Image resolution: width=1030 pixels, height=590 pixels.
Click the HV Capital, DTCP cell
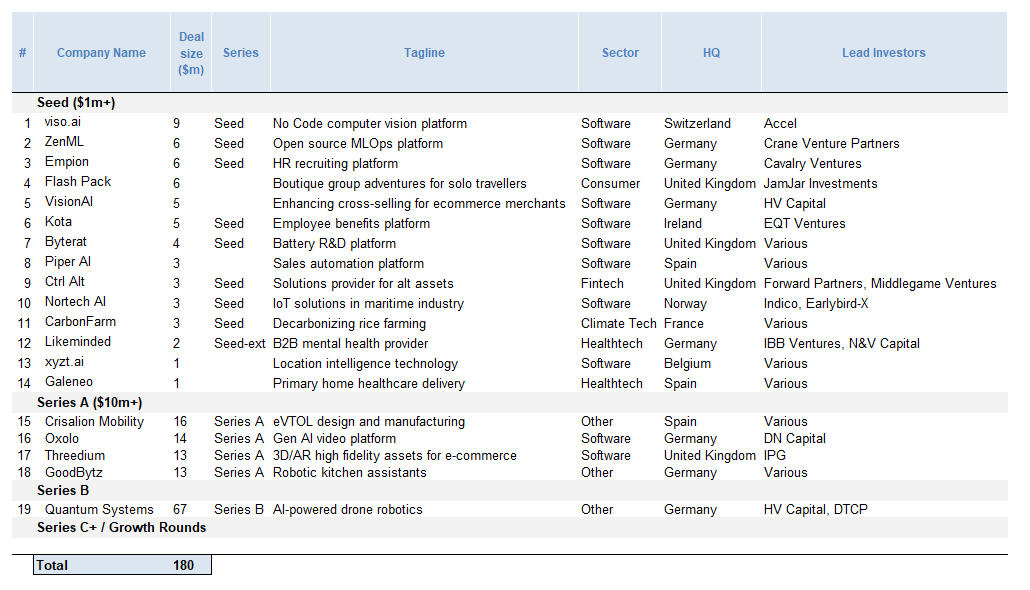point(816,509)
